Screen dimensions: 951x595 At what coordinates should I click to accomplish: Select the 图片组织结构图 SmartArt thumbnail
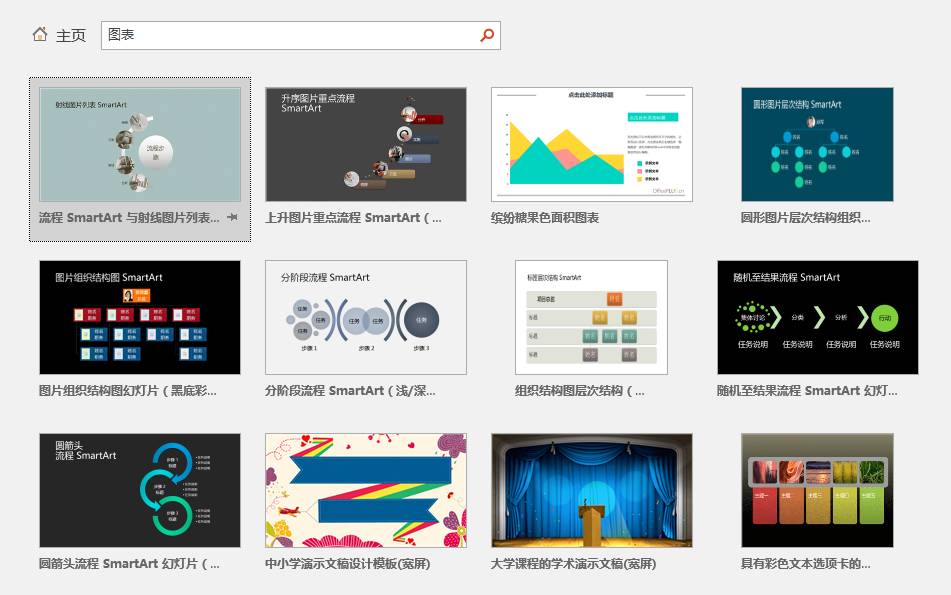(x=140, y=318)
